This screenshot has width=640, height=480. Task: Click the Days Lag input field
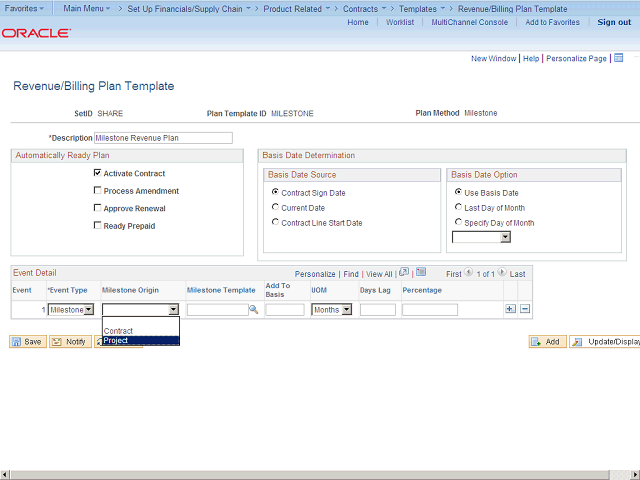tap(378, 310)
